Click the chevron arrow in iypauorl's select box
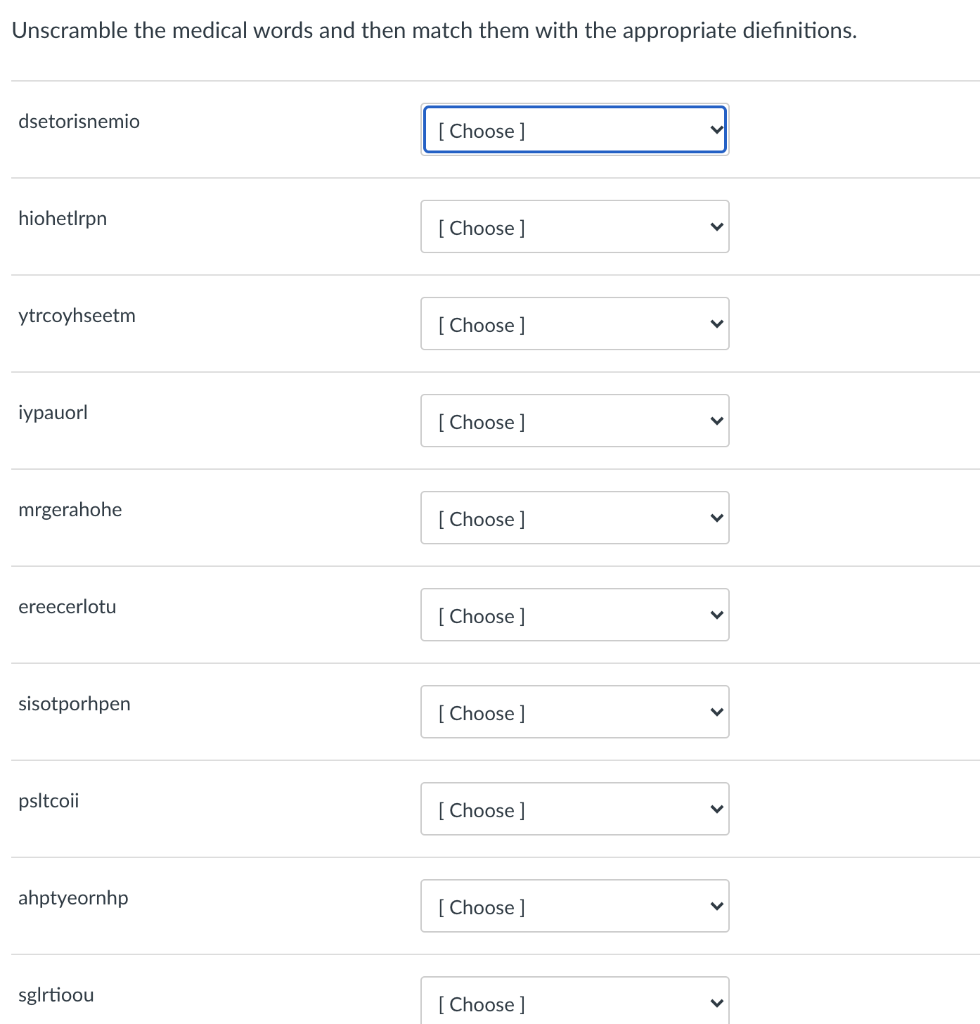This screenshot has width=980, height=1024. tap(716, 421)
